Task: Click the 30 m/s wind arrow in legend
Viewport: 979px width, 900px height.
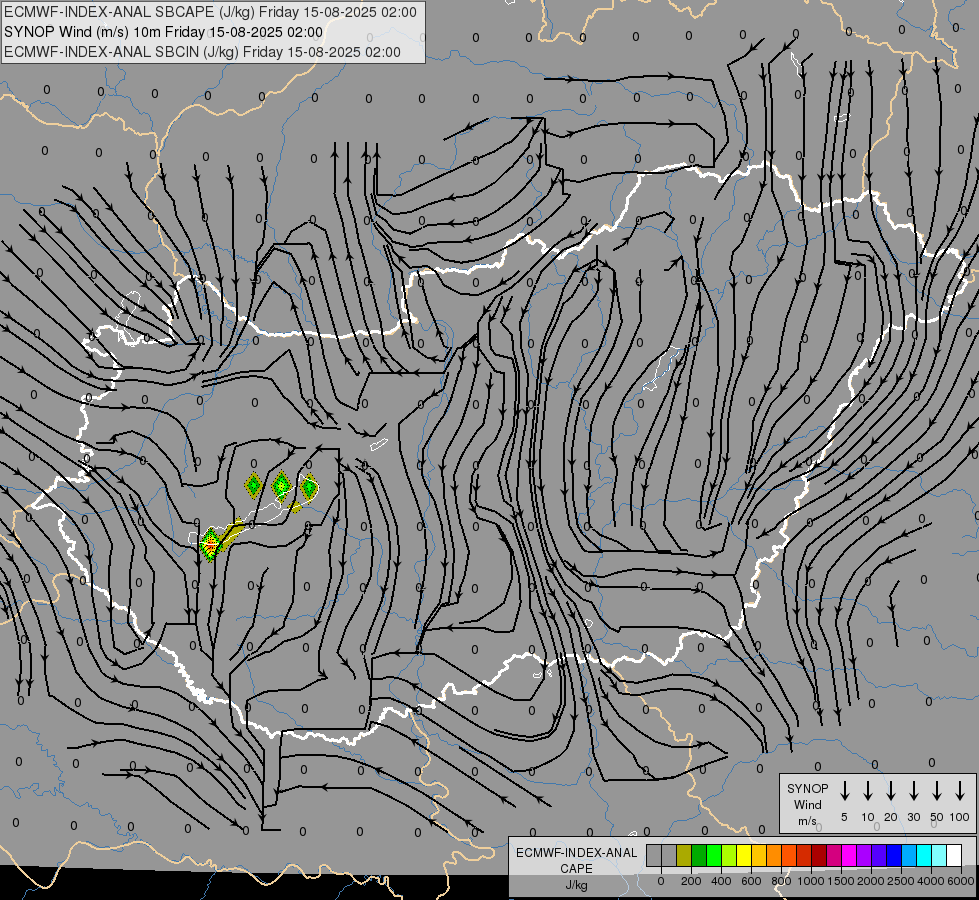Action: pos(913,791)
